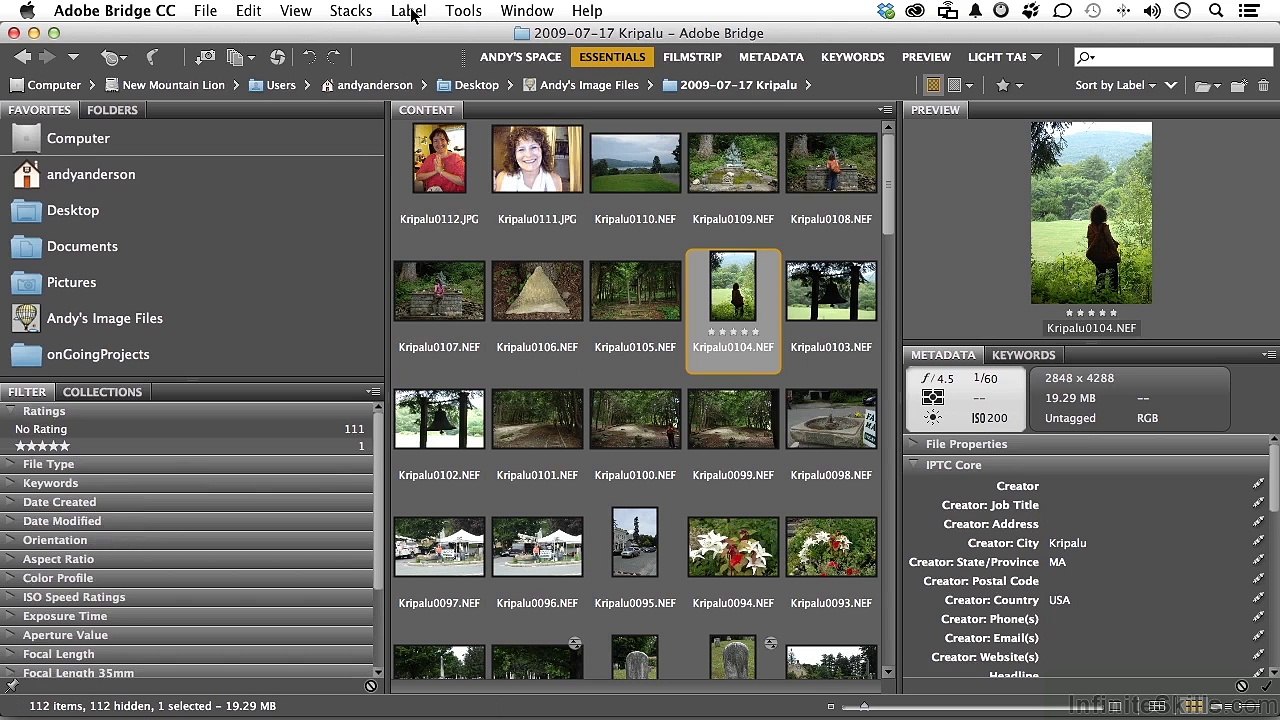Browse quickly by preferring embedded images icon
1280x720 pixels.
[x=933, y=85]
